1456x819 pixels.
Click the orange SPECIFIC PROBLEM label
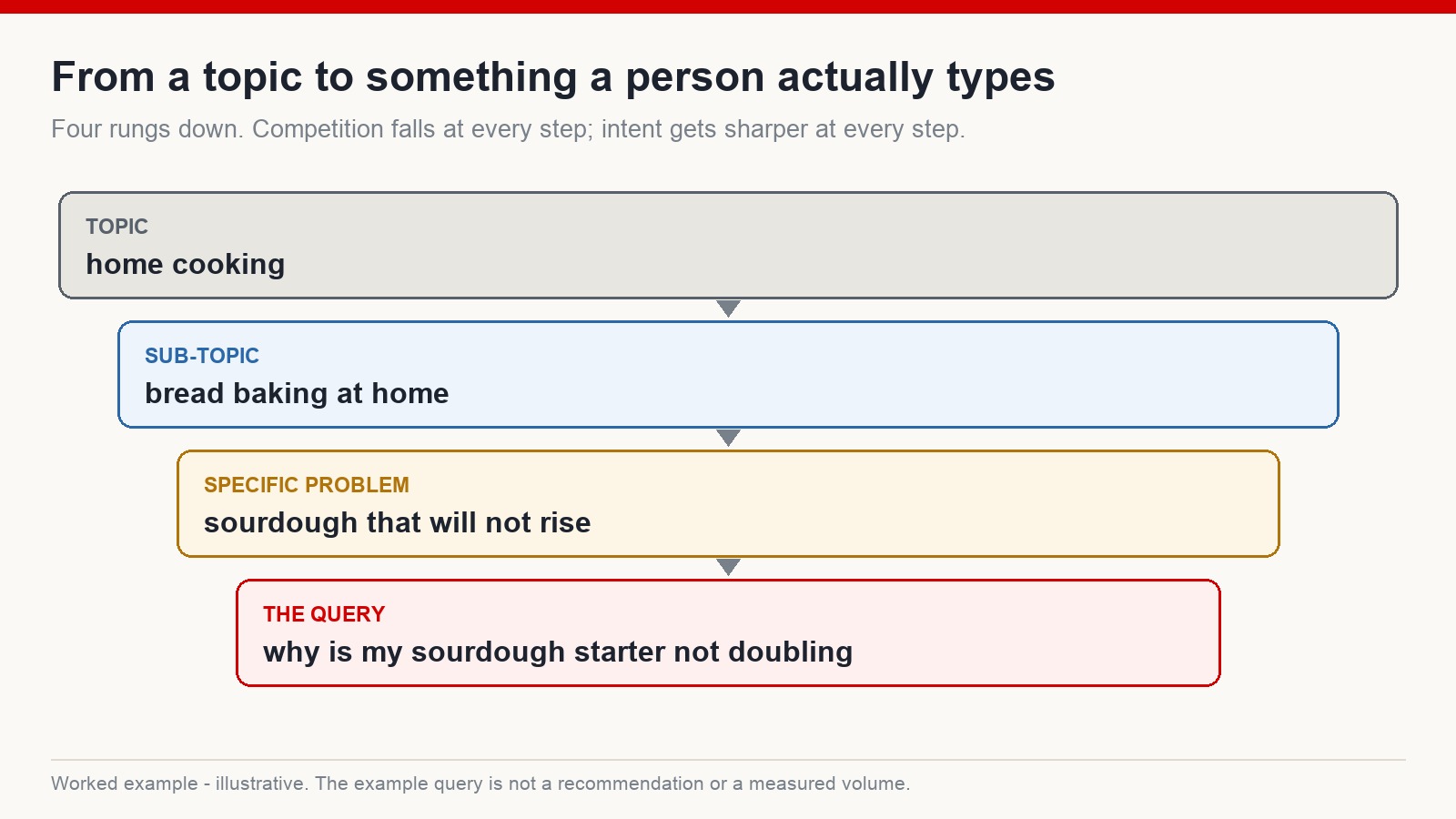click(x=307, y=485)
